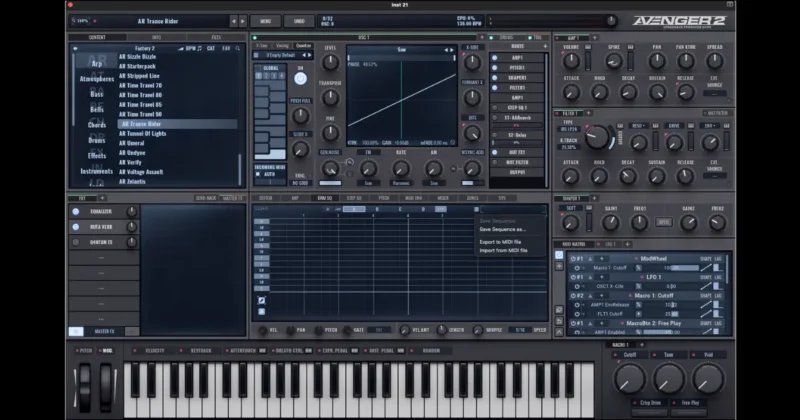Image resolution: width=800 pixels, height=420 pixels.
Task: Add a new SHAPER module tab
Action: coord(594,198)
